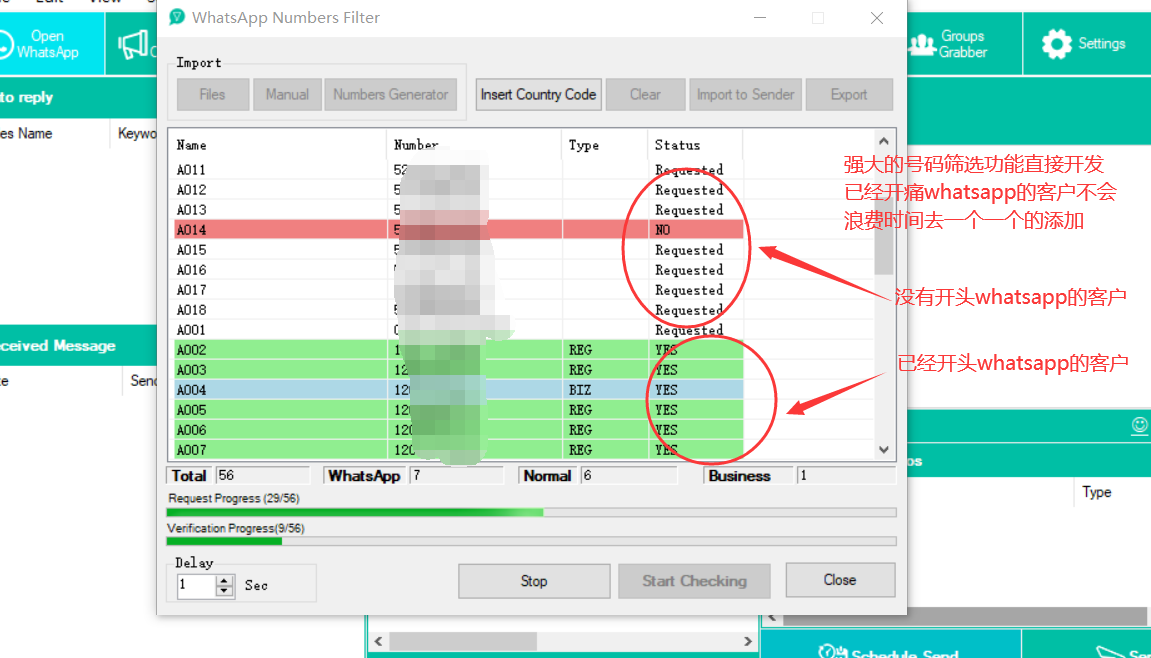Click Import to Sender button
The image size is (1151, 658).
tap(745, 95)
